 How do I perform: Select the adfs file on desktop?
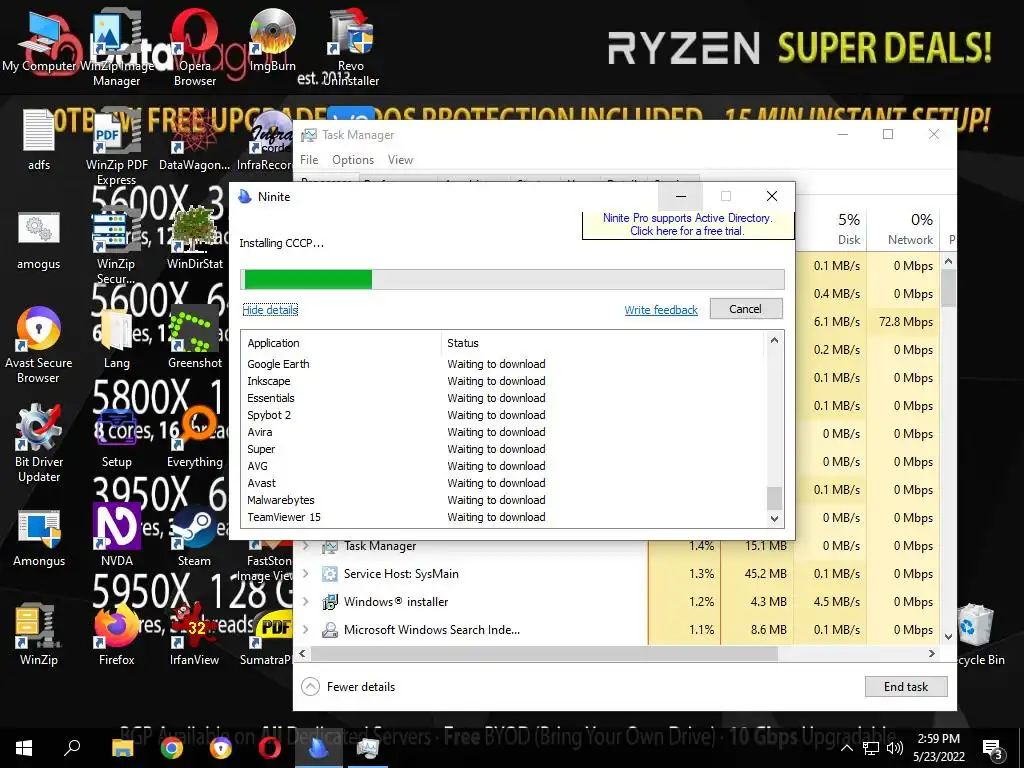pyautogui.click(x=39, y=140)
